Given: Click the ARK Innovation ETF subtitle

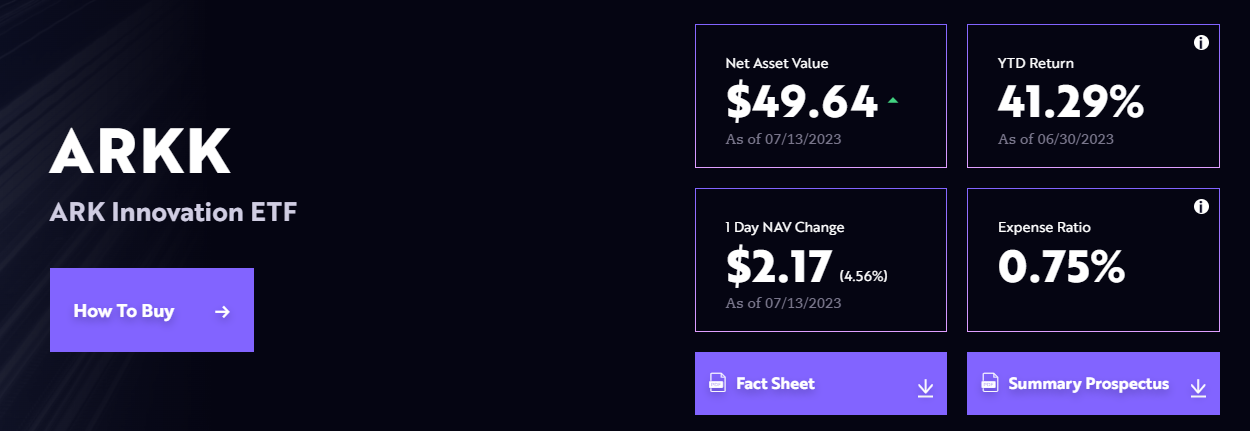Looking at the screenshot, I should [173, 213].
